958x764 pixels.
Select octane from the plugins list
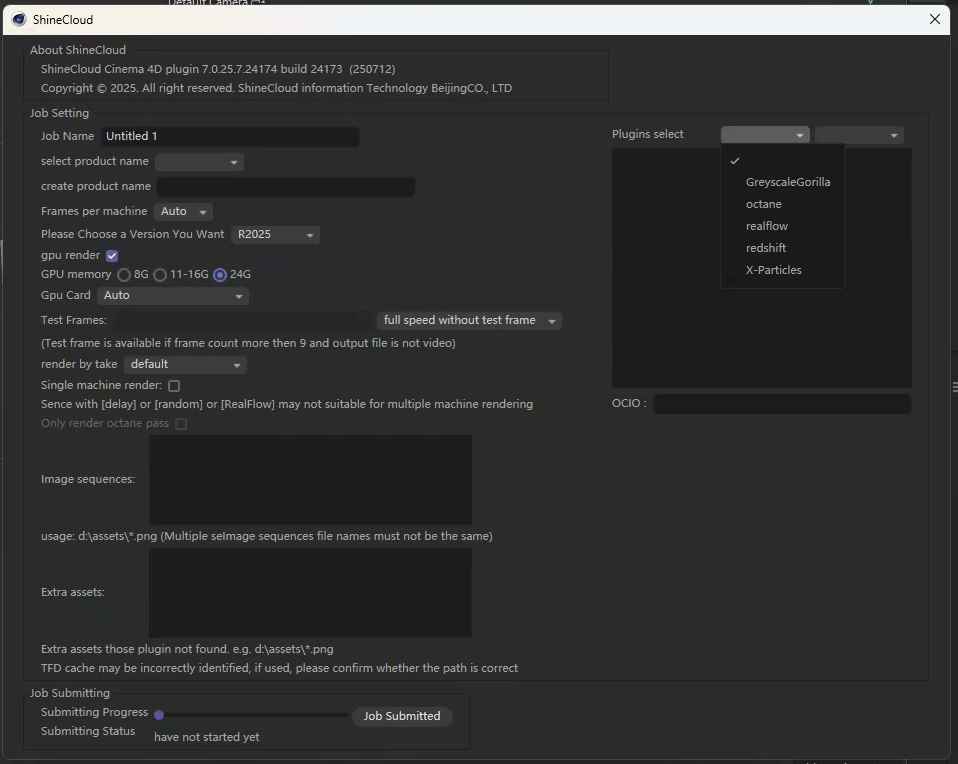tap(763, 203)
